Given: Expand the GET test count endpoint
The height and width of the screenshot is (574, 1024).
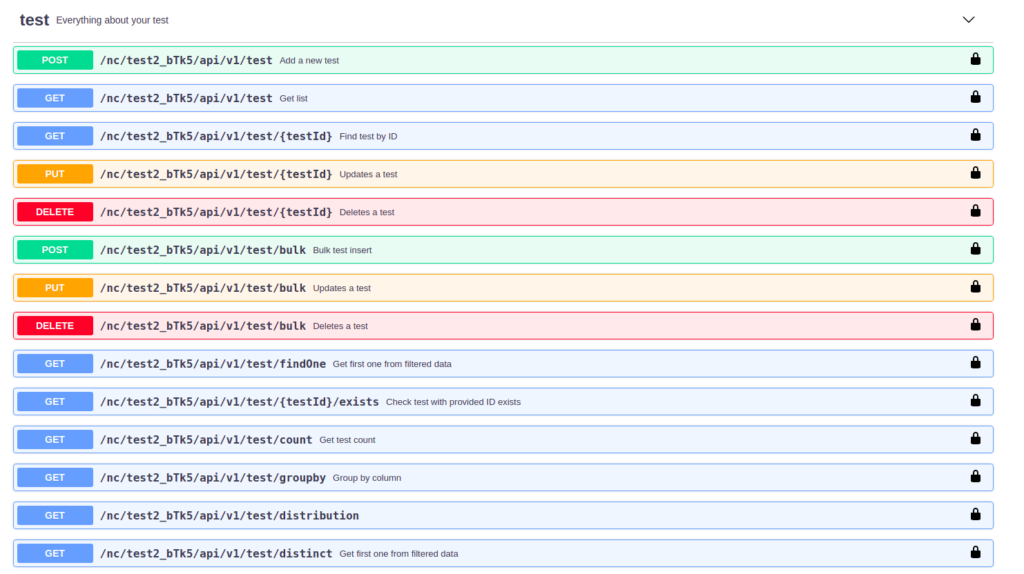Looking at the screenshot, I should tap(503, 439).
